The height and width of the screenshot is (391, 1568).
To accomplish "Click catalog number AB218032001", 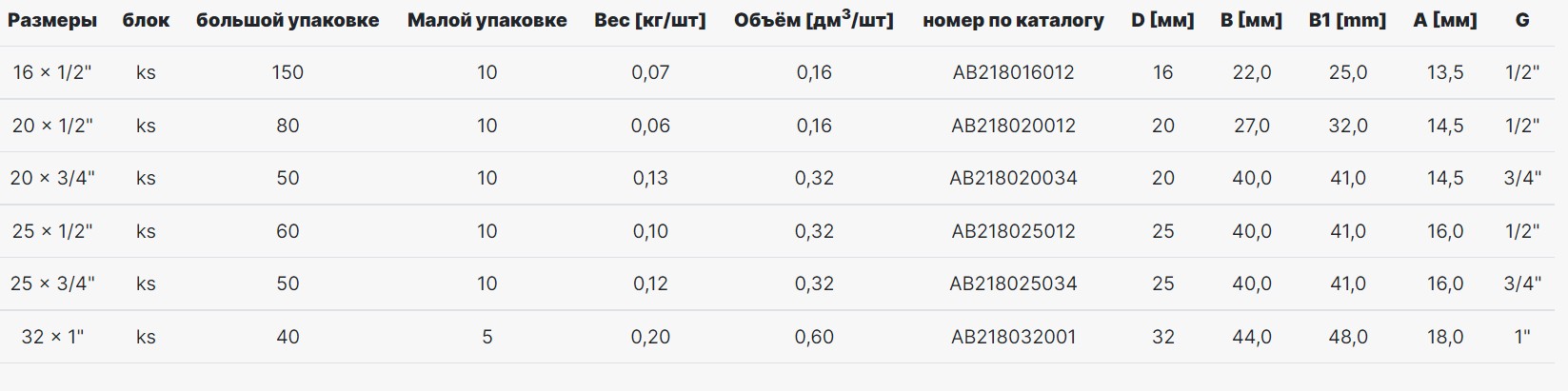I will point(1013,337).
